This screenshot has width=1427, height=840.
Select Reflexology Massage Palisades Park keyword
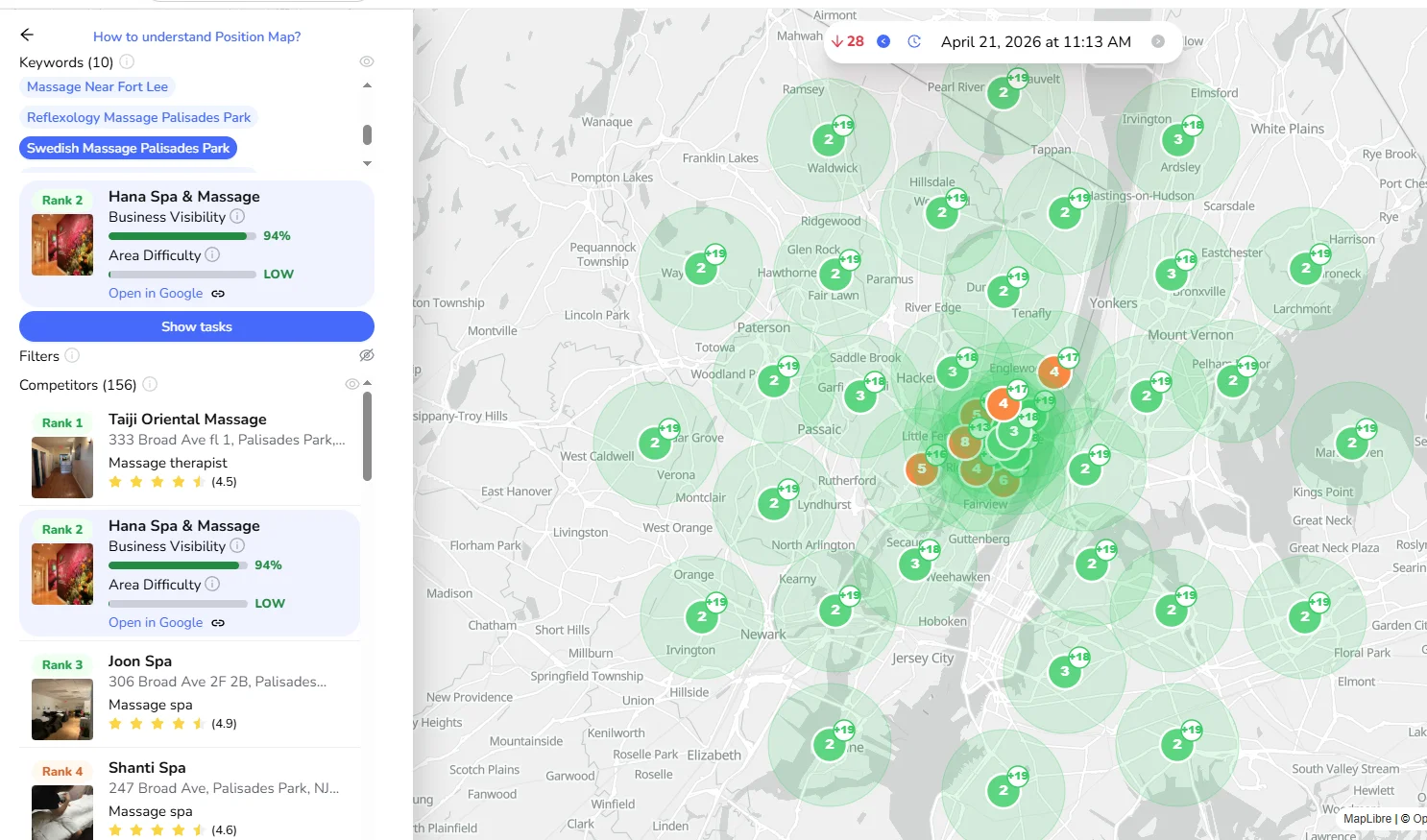point(138,117)
